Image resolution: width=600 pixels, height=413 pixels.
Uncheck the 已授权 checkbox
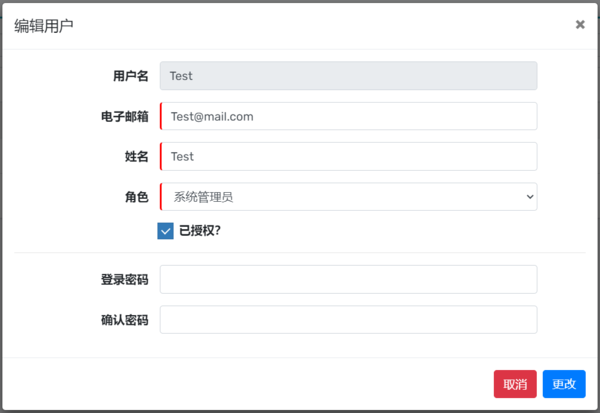click(x=166, y=231)
